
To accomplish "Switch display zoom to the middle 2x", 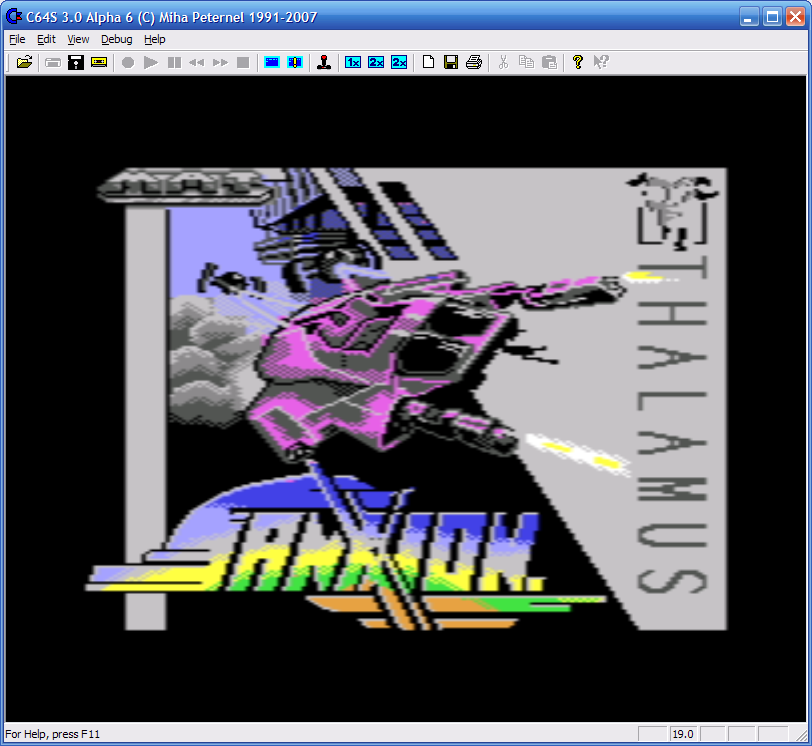I will 376,62.
